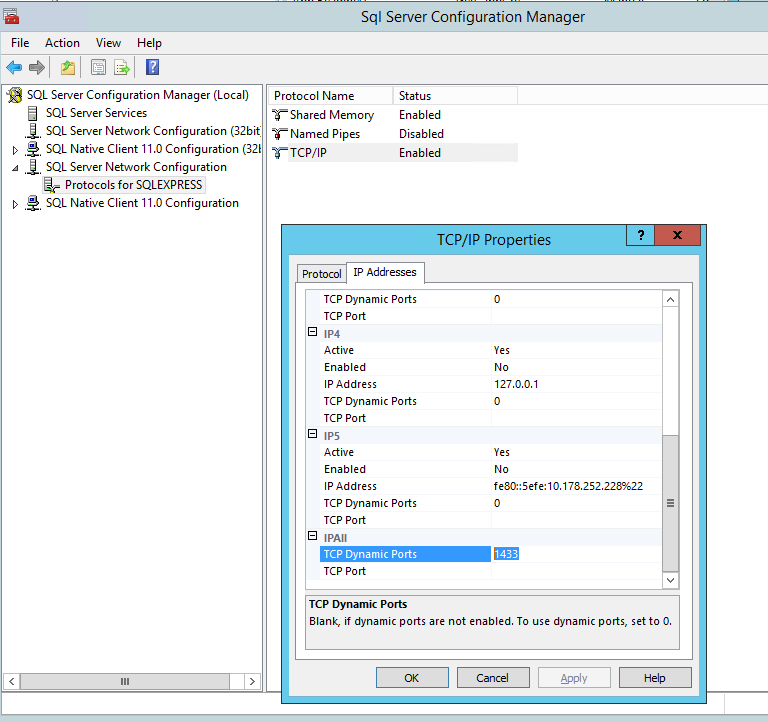This screenshot has width=768, height=722.
Task: Click the Disabled status of Named Pipes
Action: 421,134
